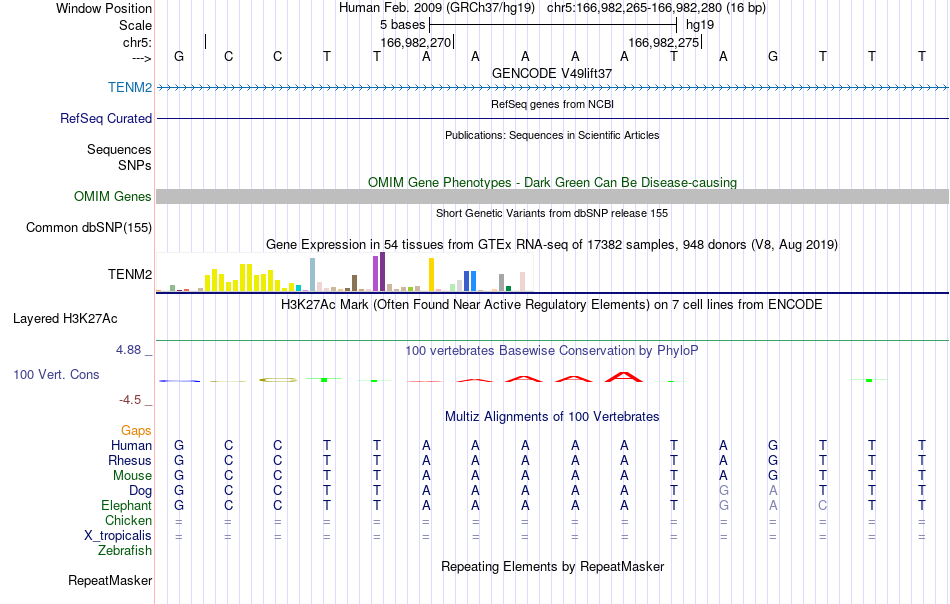Click the Scale 5 bases ruler bar
Screen dimensions: 950x604
point(553,25)
